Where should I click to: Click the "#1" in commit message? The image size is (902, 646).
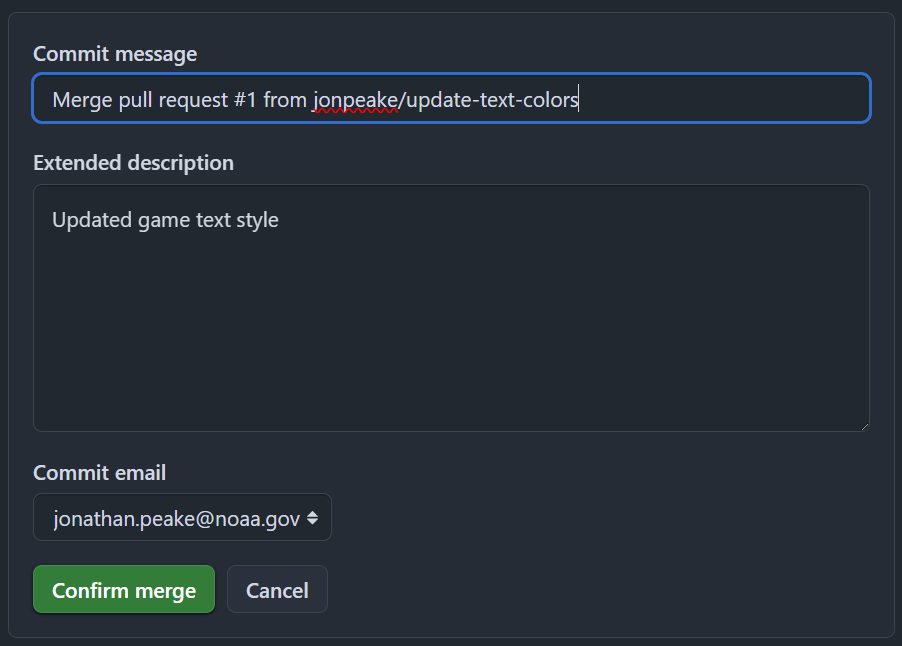tap(245, 100)
